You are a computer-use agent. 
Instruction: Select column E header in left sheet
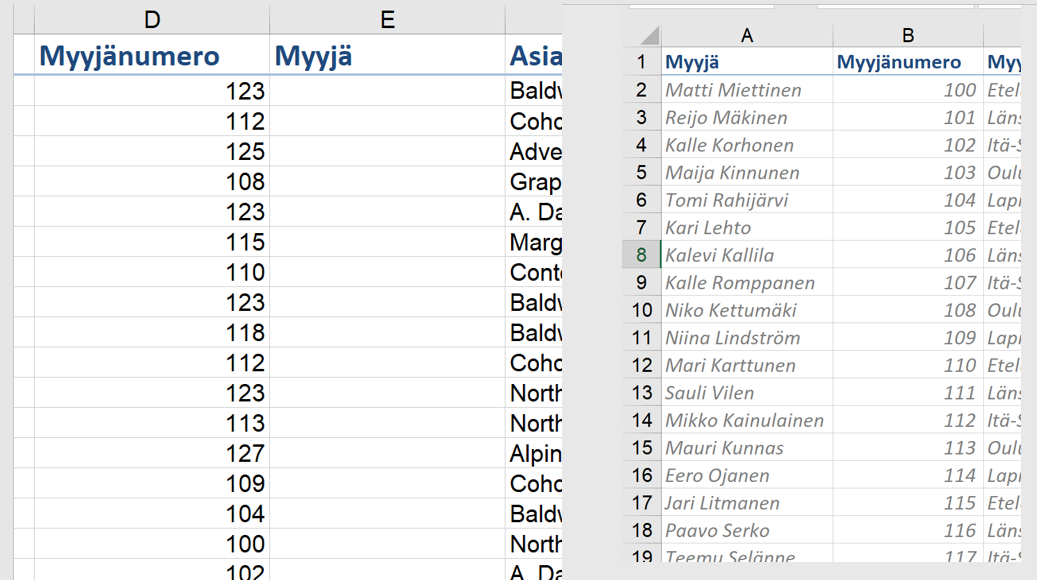[x=387, y=19]
